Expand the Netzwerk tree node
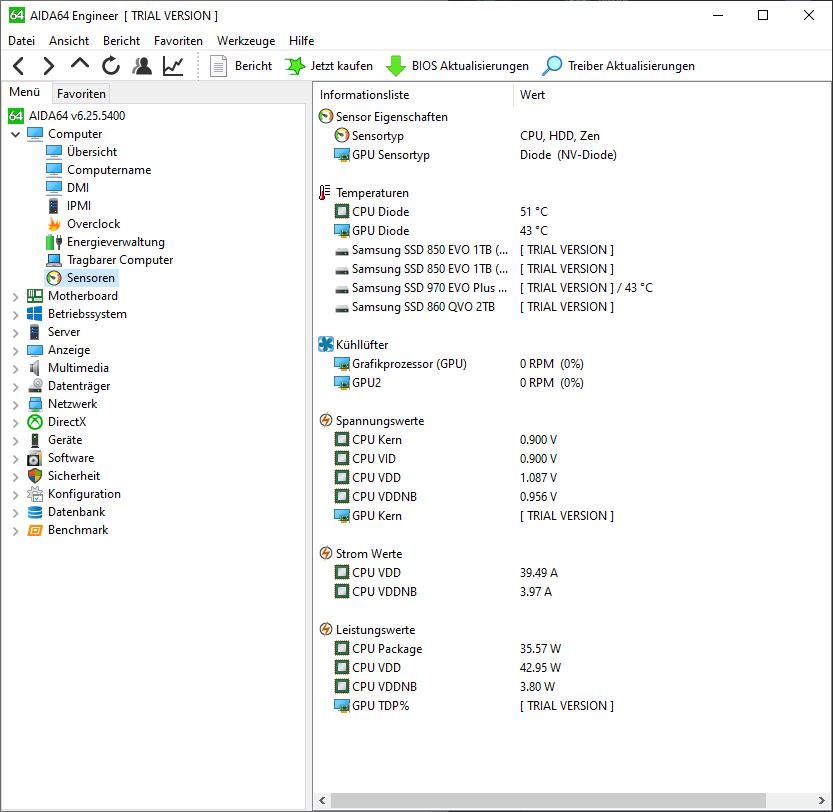 click(15, 405)
